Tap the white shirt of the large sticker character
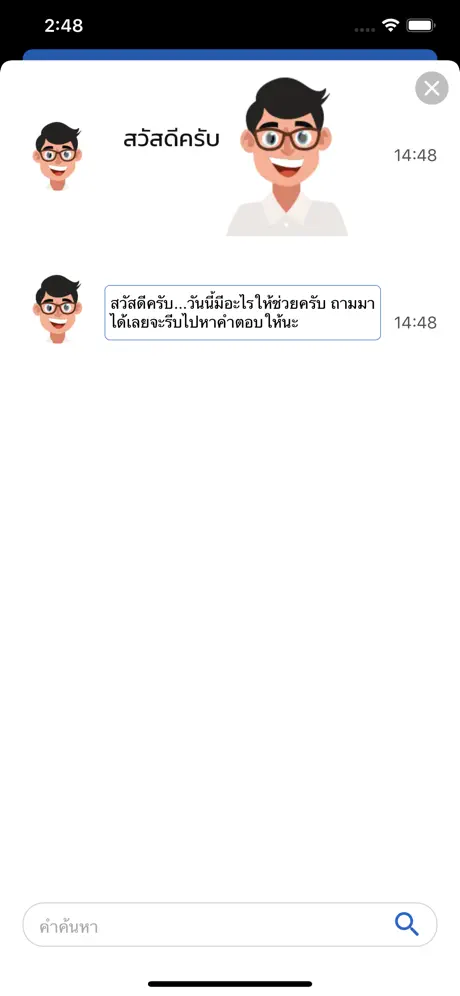 pos(287,216)
